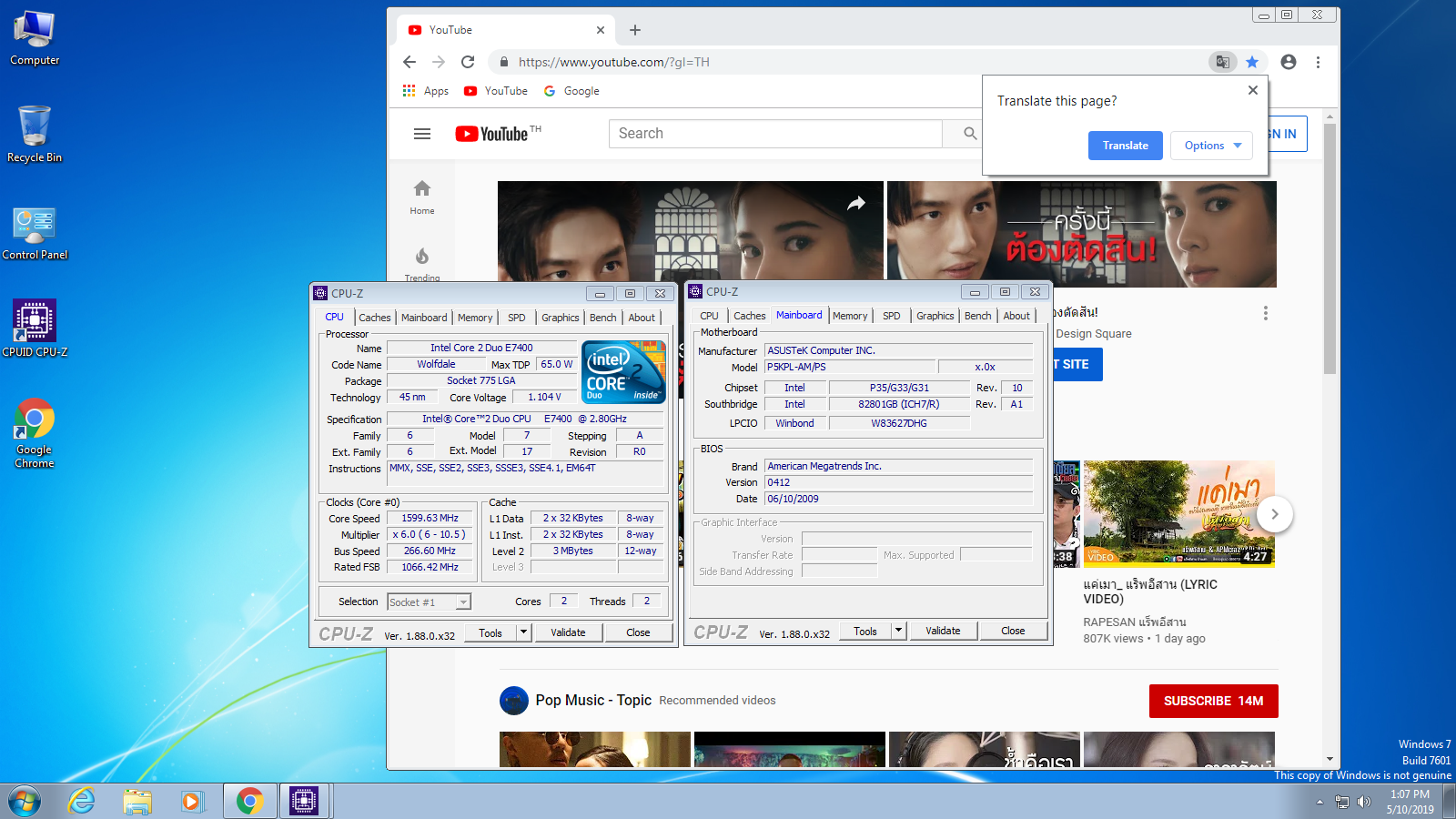This screenshot has width=1456, height=819.
Task: Open the translate Options dropdown
Action: click(1213, 146)
